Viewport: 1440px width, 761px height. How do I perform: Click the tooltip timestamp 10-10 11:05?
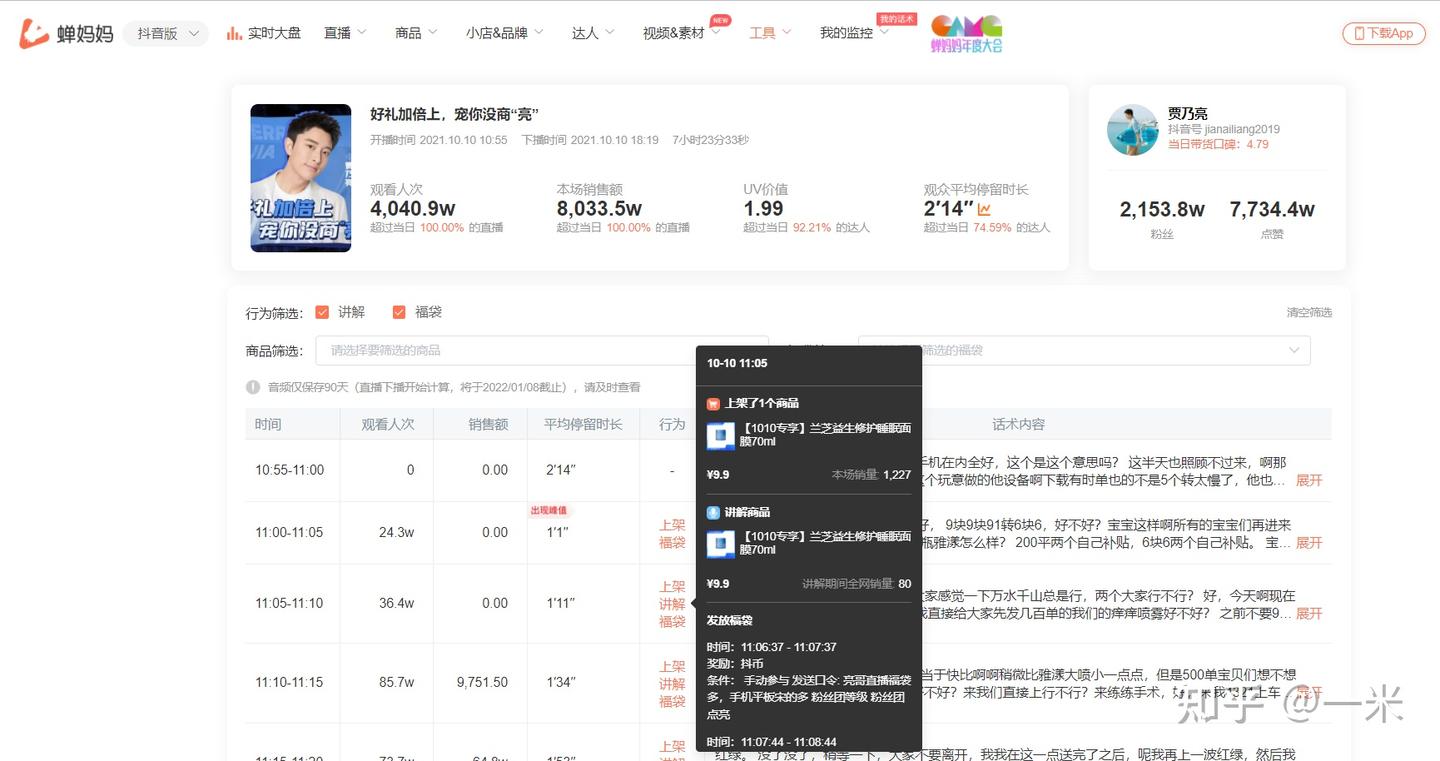(x=737, y=363)
